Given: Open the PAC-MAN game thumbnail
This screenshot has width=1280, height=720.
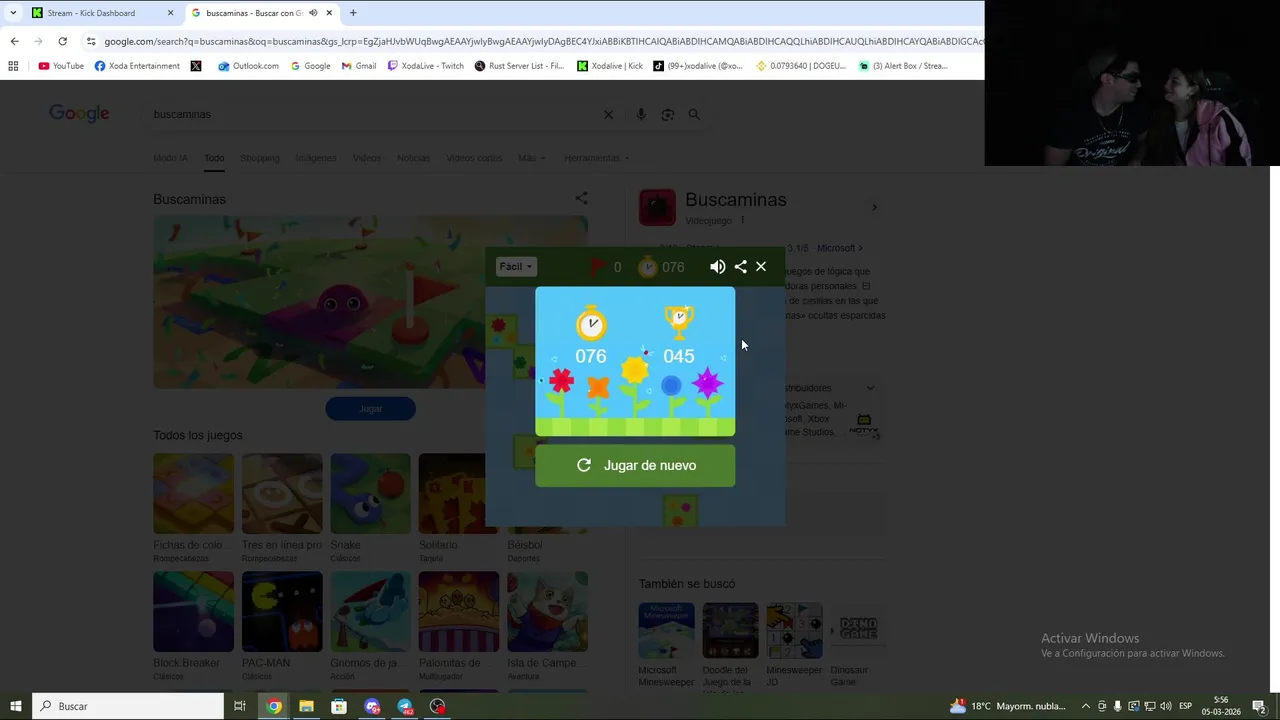Looking at the screenshot, I should coord(282,611).
